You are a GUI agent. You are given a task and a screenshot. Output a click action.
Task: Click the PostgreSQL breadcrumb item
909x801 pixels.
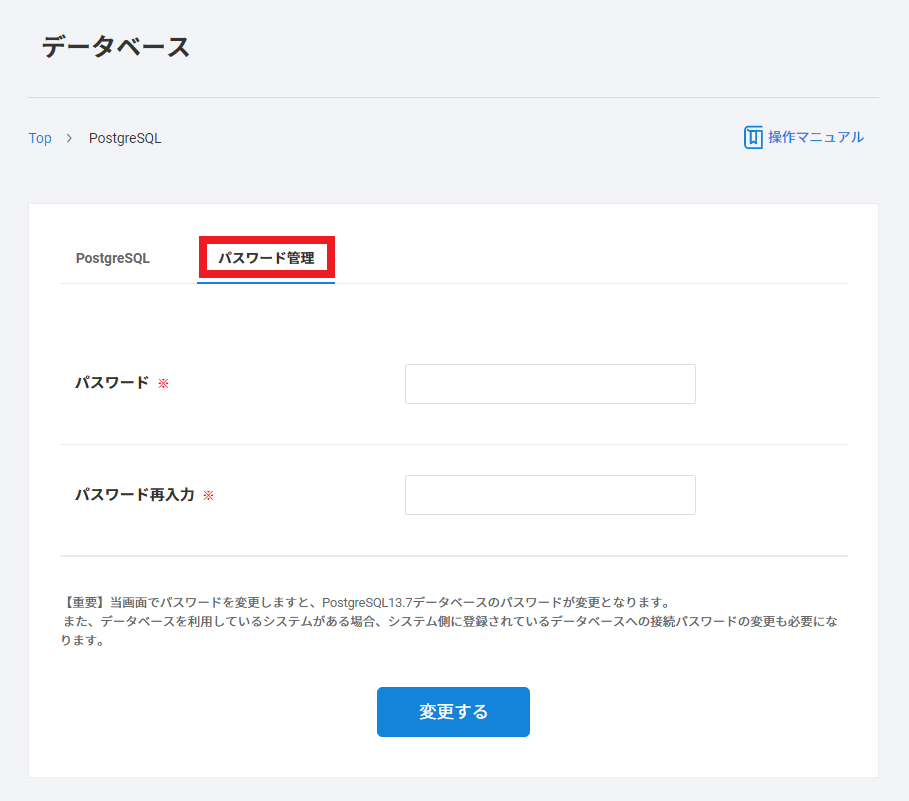pos(125,138)
